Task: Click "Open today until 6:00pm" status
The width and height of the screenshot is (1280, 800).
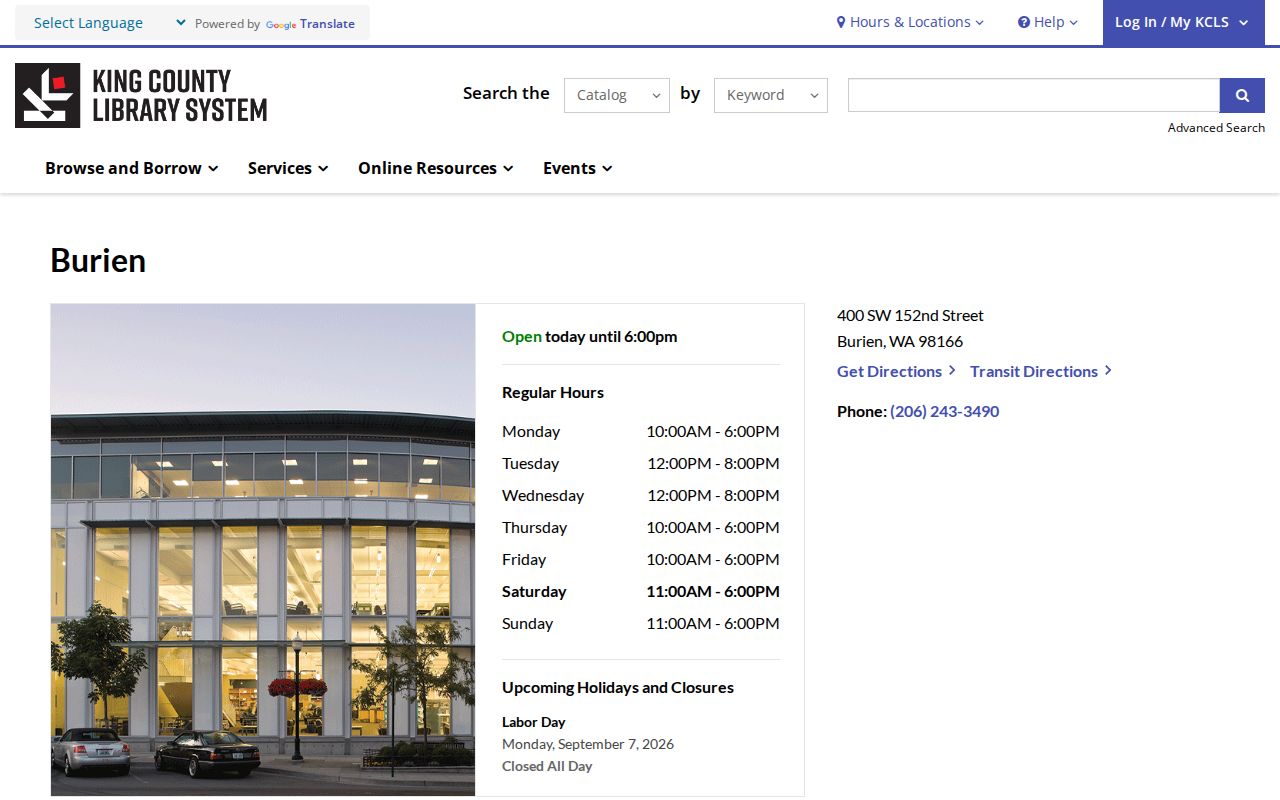Action: pos(590,336)
